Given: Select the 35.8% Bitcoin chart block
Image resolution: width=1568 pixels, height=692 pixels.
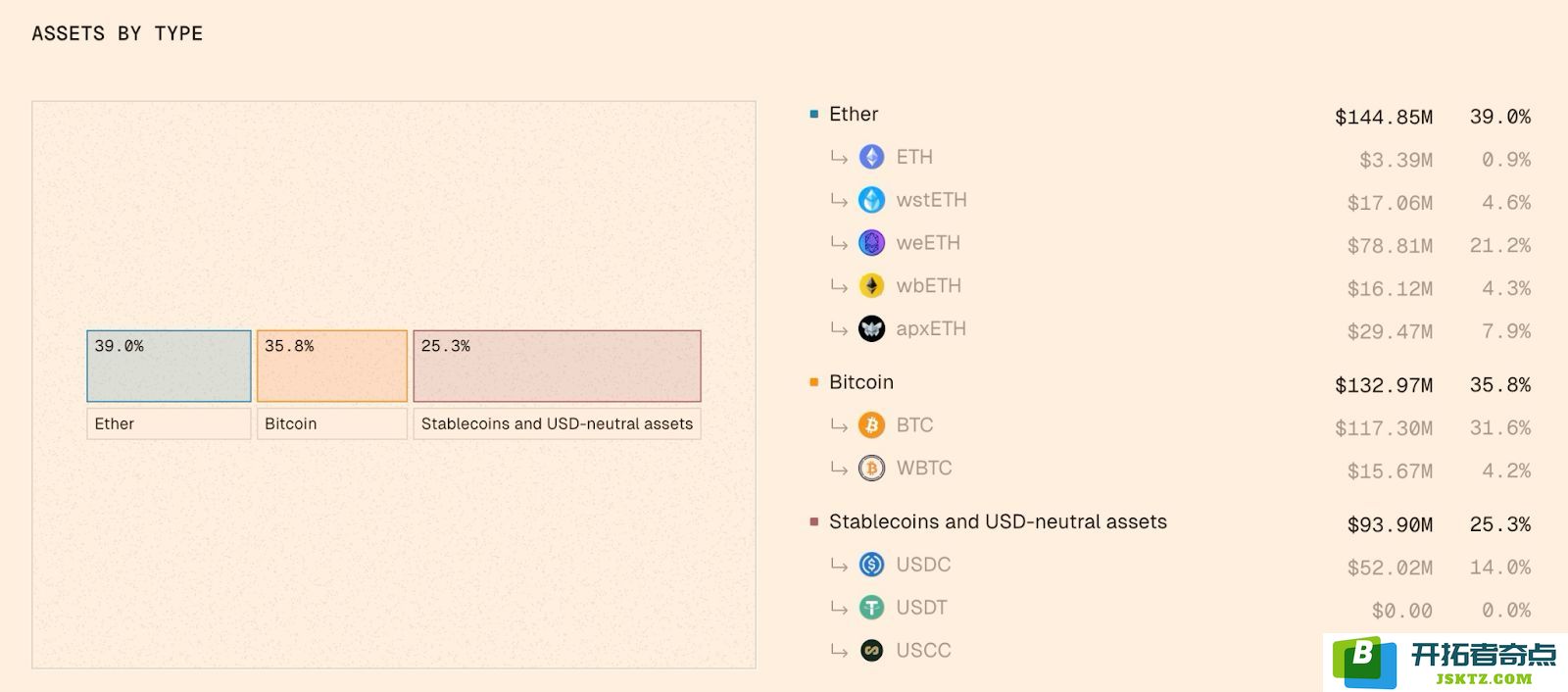Looking at the screenshot, I should pyautogui.click(x=332, y=366).
